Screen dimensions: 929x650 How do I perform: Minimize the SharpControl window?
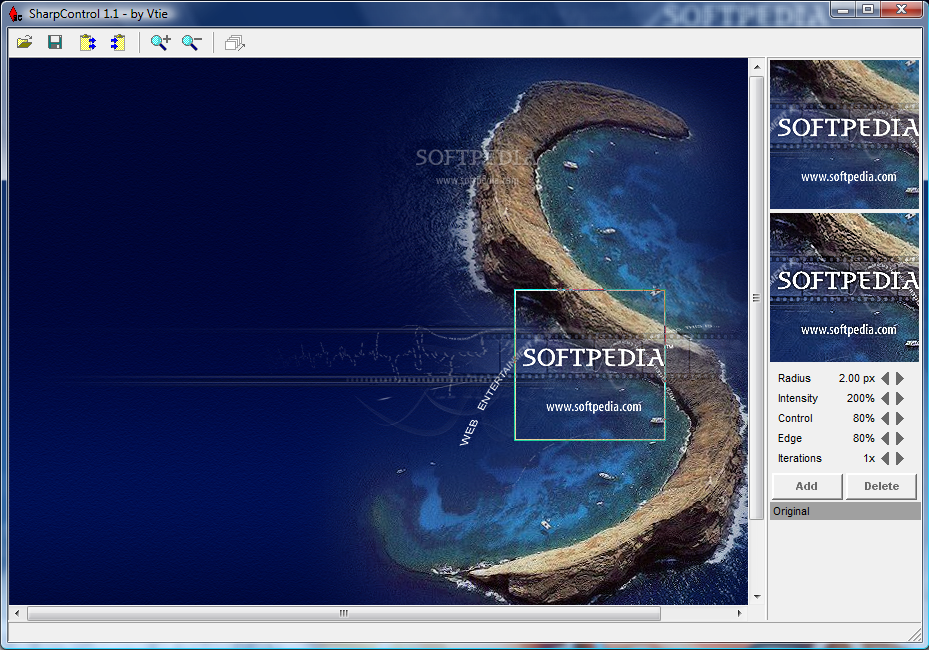click(x=843, y=9)
